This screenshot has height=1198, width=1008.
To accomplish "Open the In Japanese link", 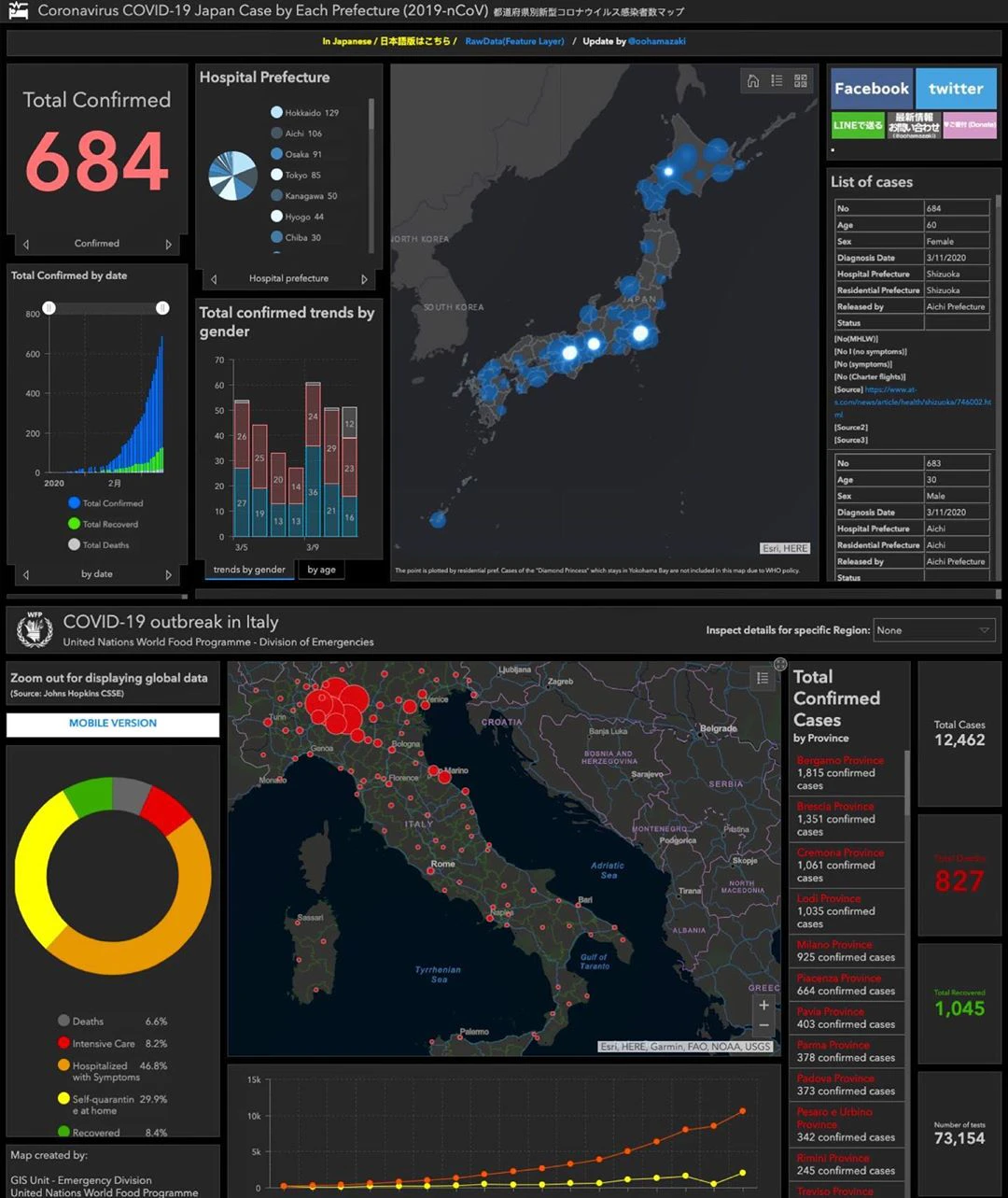I will pyautogui.click(x=389, y=41).
